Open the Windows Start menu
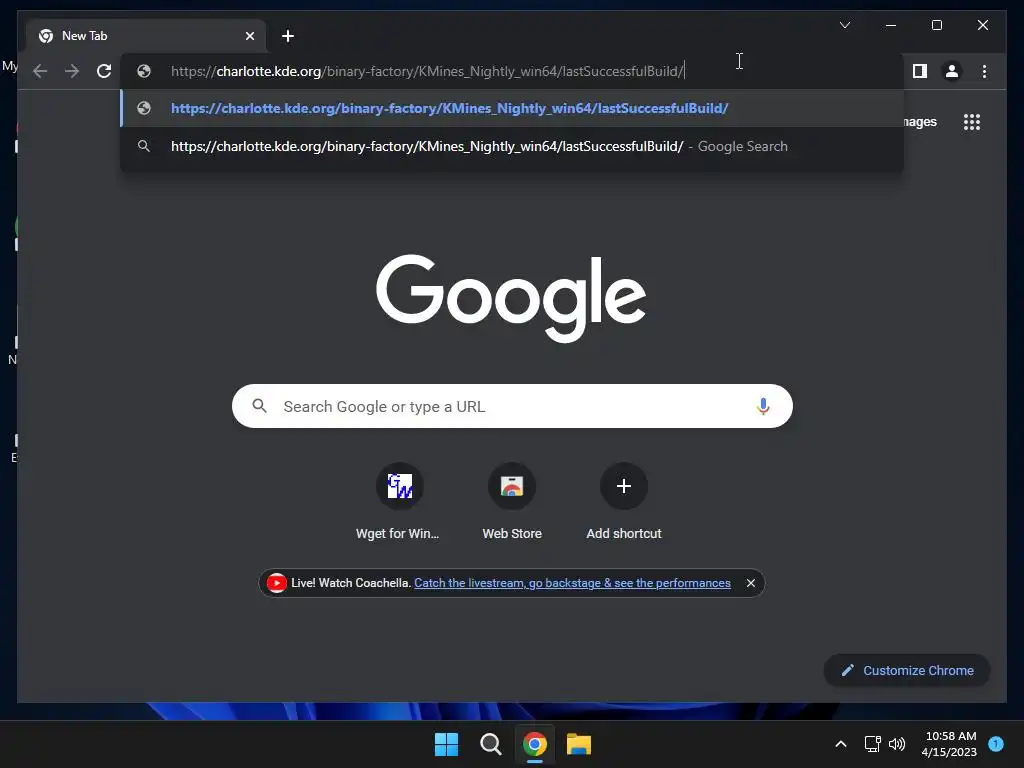 coord(447,744)
